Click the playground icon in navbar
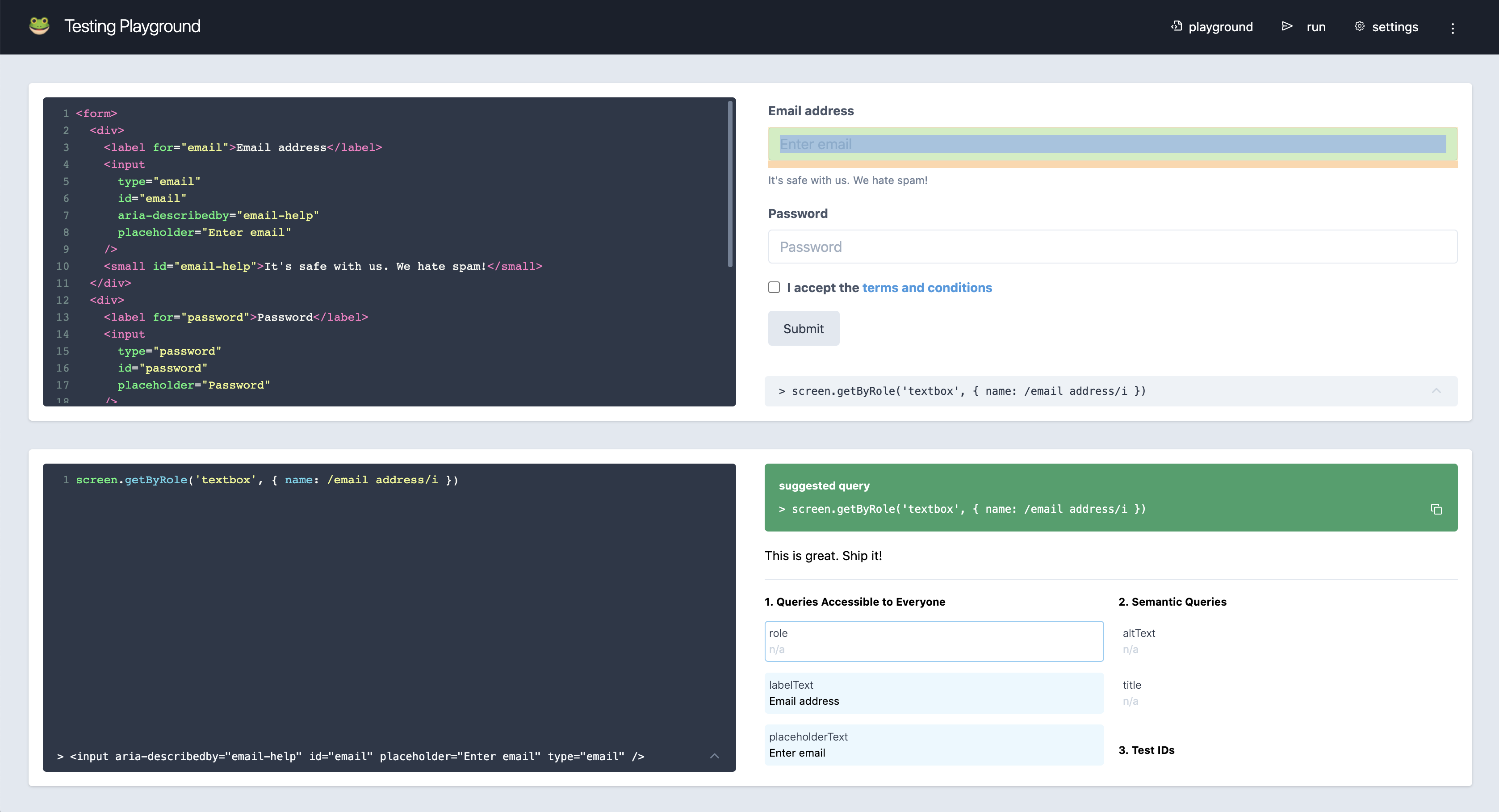 pyautogui.click(x=1176, y=26)
